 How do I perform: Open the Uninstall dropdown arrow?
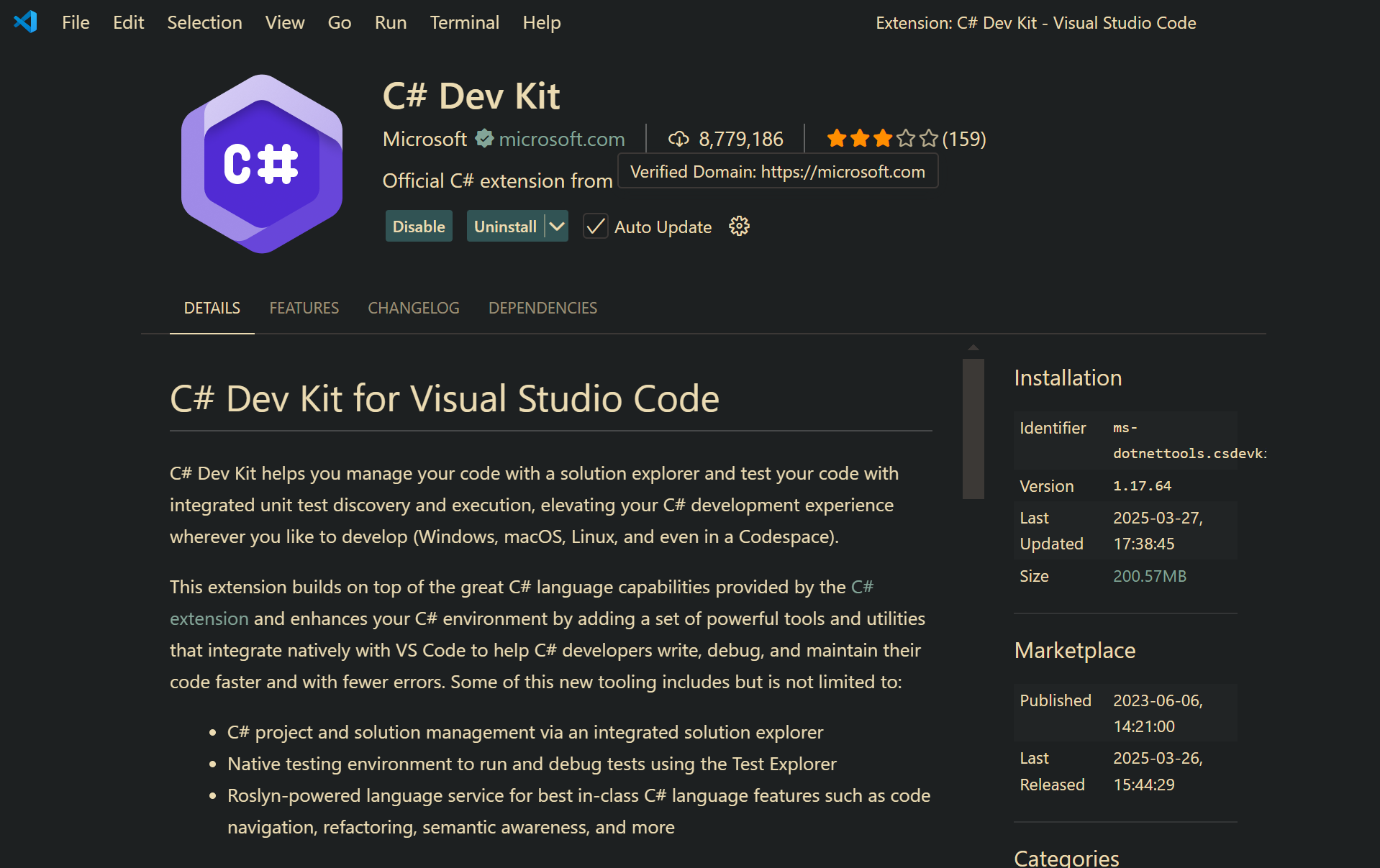click(x=557, y=227)
